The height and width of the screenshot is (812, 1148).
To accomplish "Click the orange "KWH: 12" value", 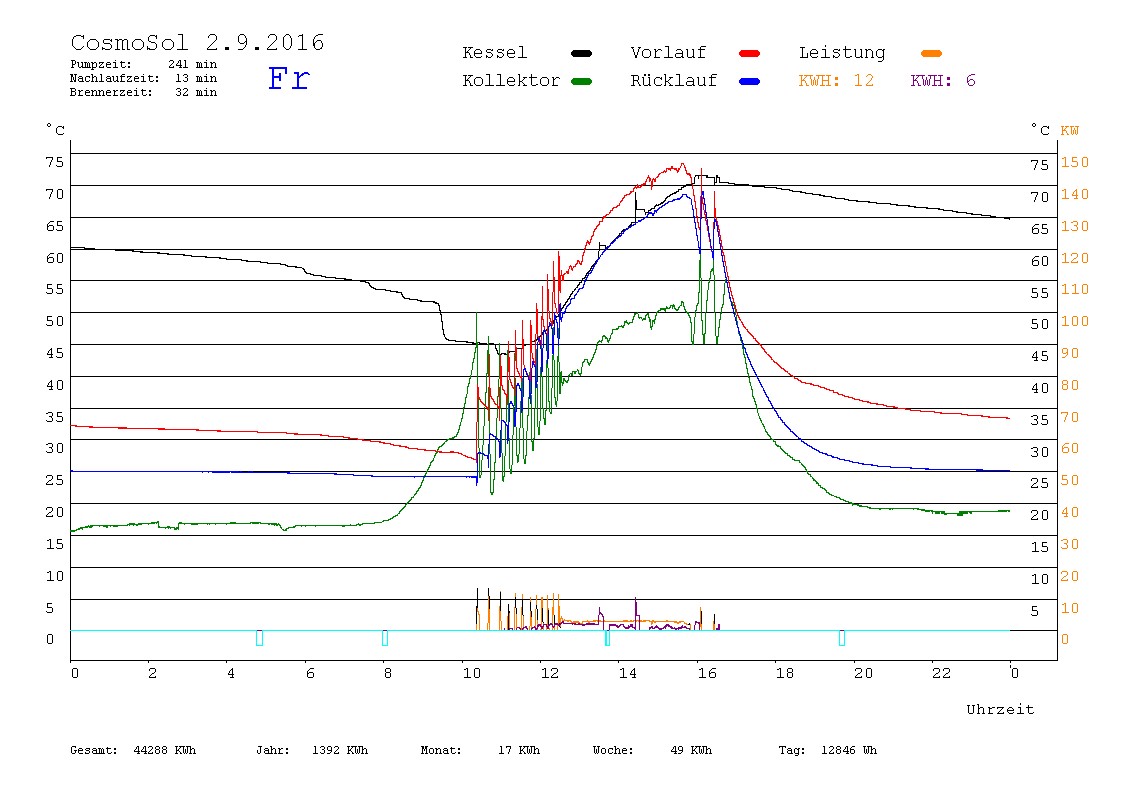I will tap(836, 81).
